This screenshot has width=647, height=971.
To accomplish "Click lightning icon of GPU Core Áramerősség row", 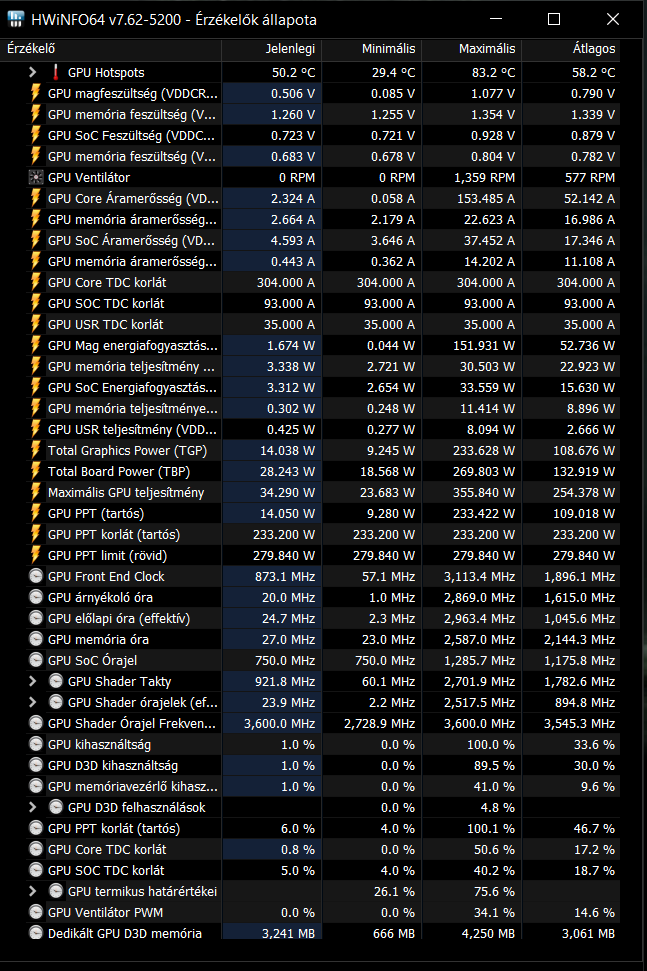I will (x=36, y=198).
